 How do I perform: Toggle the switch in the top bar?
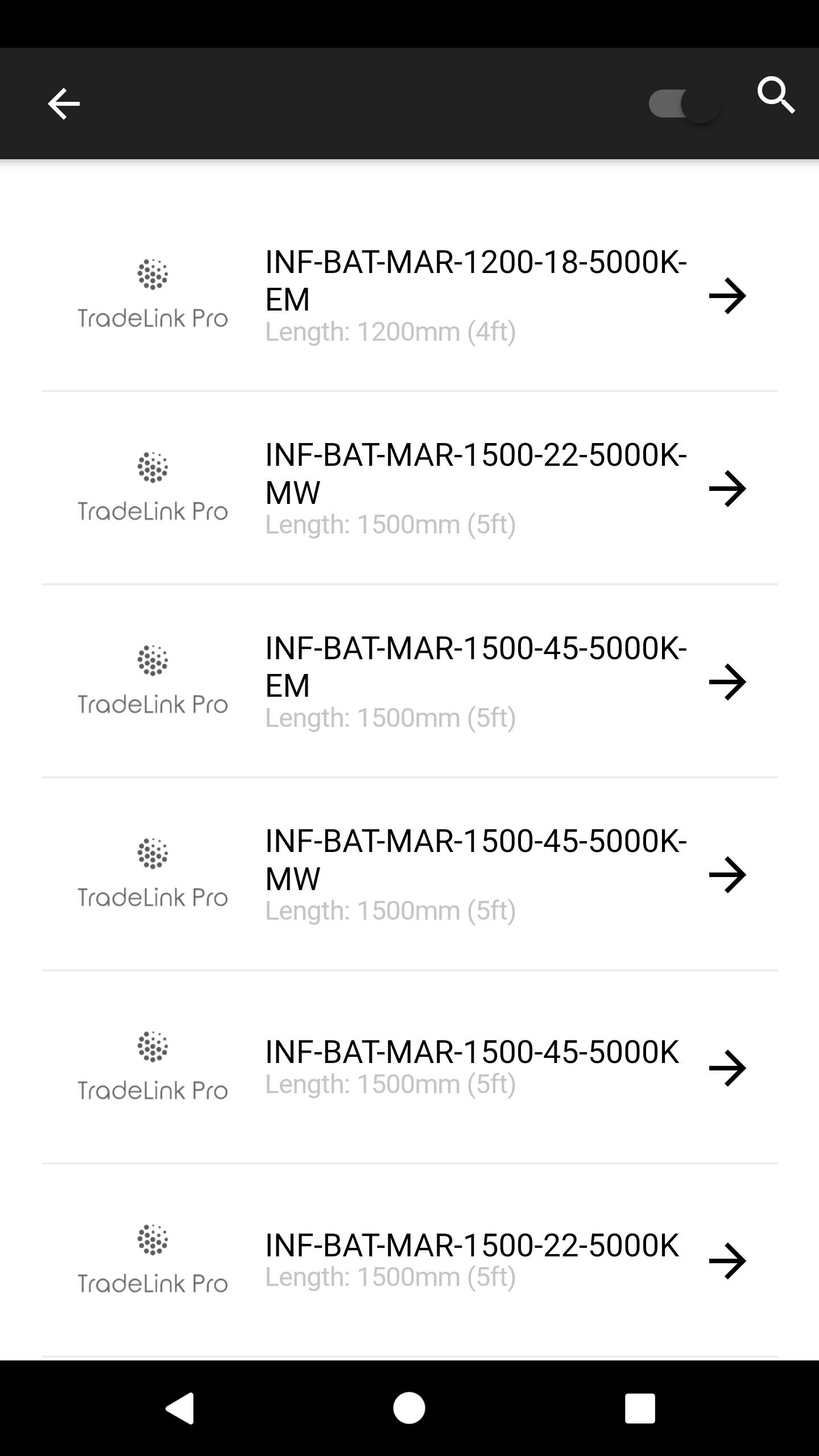[x=685, y=104]
